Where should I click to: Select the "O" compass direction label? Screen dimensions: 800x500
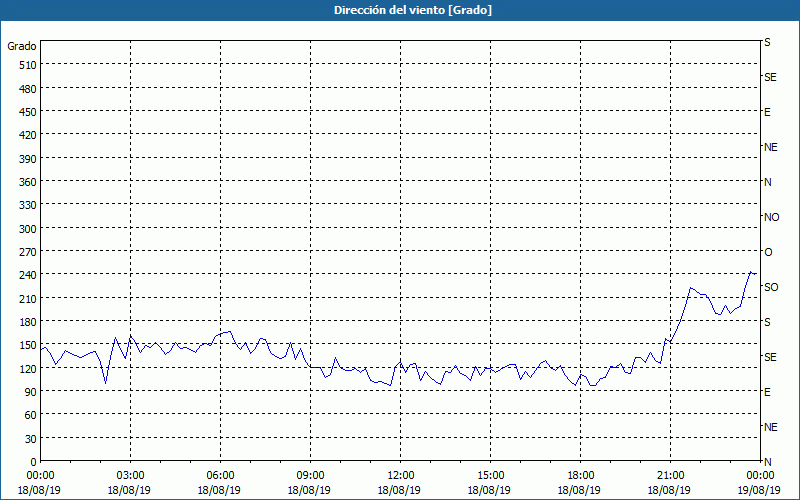click(768, 252)
